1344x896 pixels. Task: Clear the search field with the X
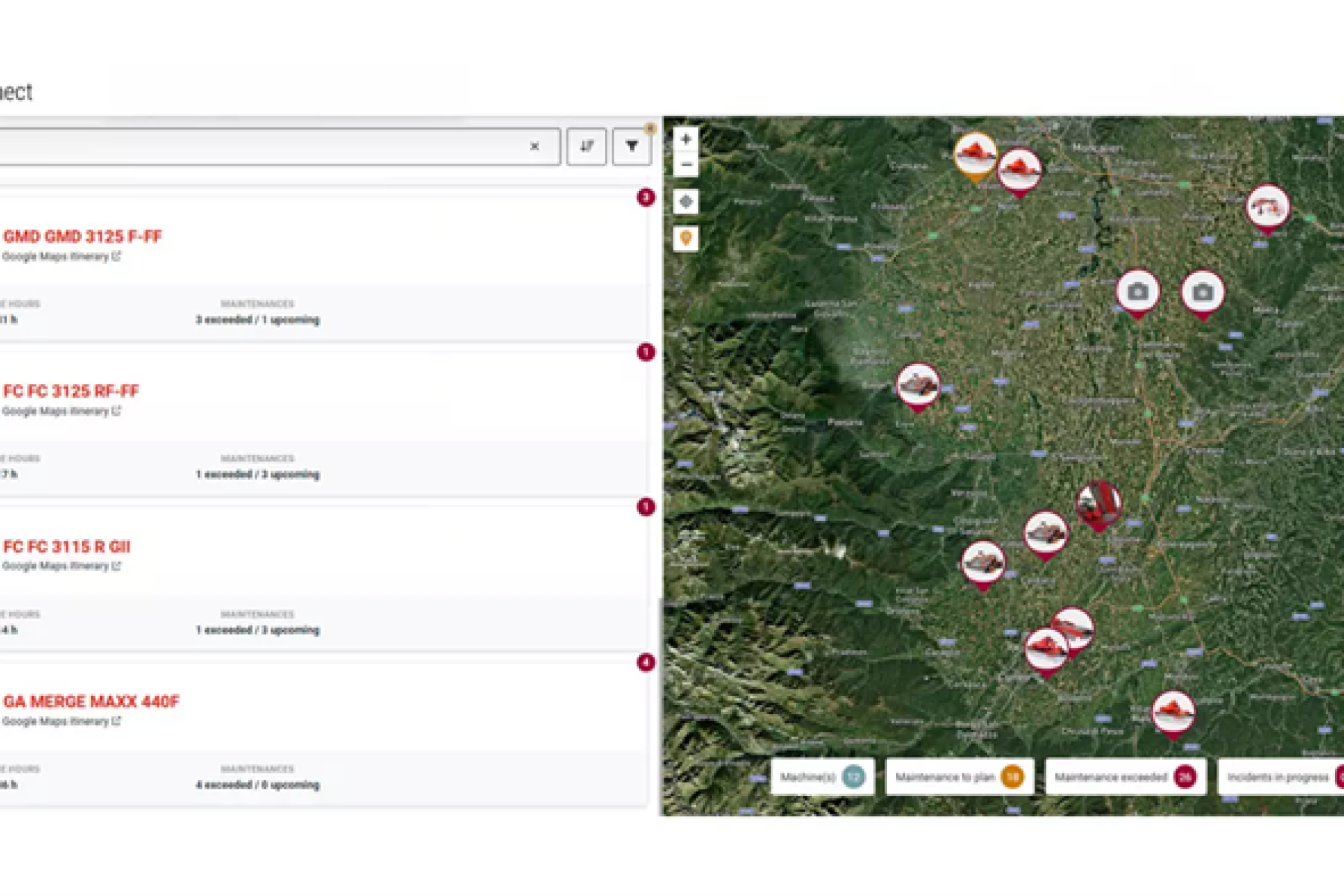click(534, 146)
